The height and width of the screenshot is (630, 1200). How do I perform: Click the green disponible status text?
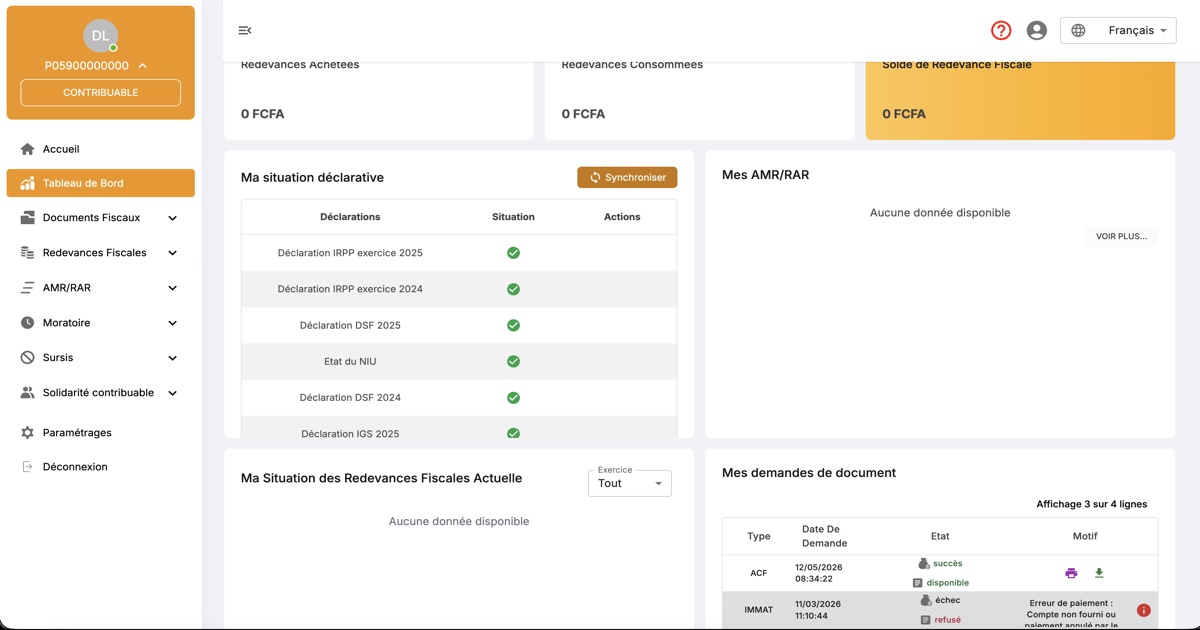click(x=947, y=583)
